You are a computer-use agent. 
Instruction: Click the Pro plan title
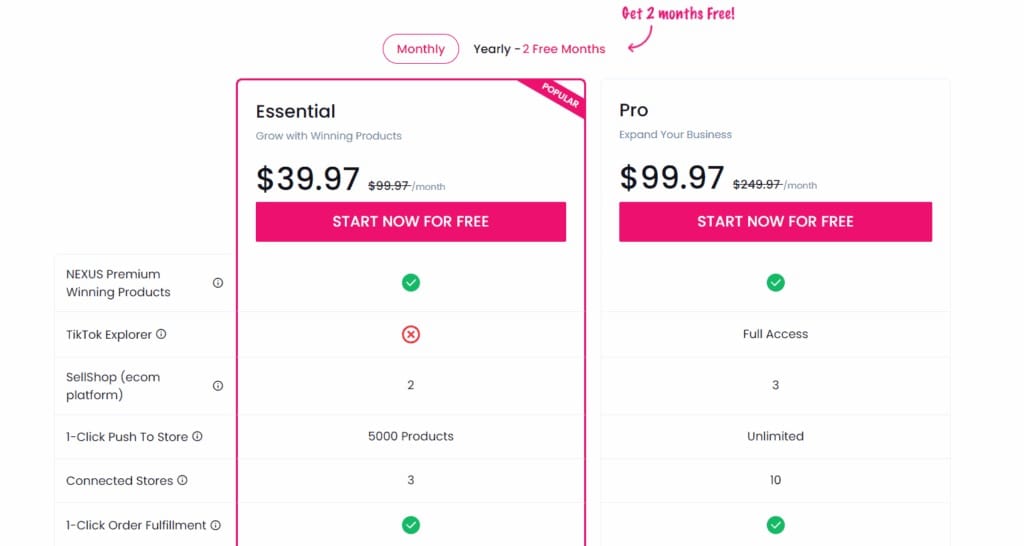[634, 110]
